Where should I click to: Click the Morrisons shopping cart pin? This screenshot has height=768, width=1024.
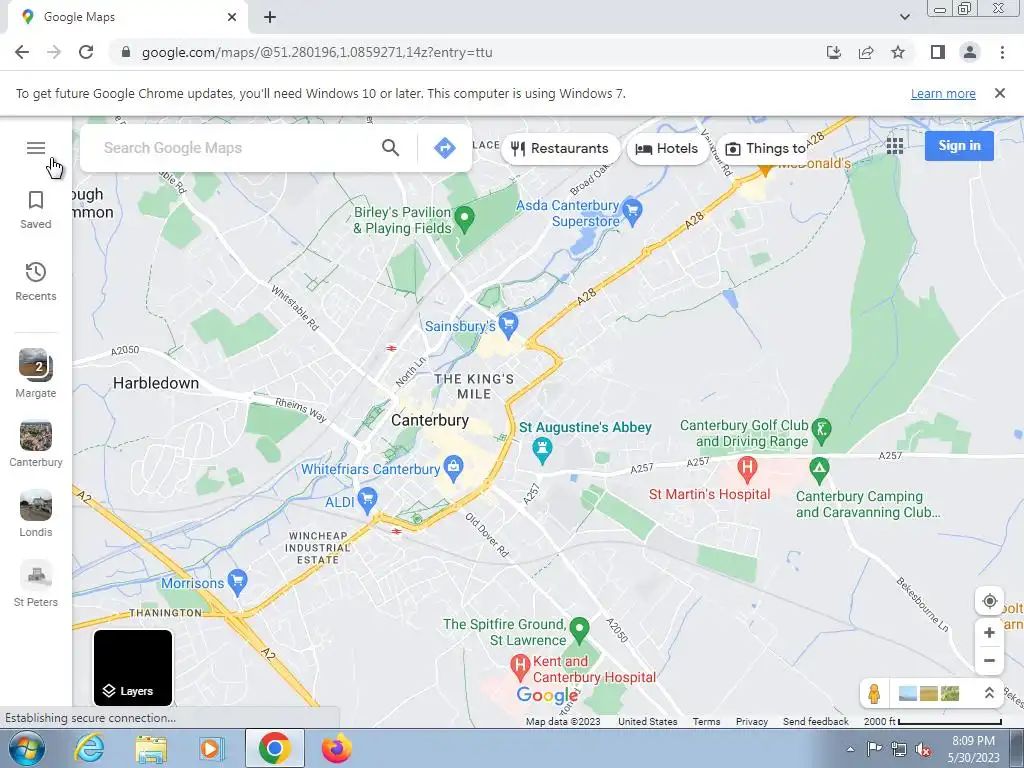pos(238,582)
